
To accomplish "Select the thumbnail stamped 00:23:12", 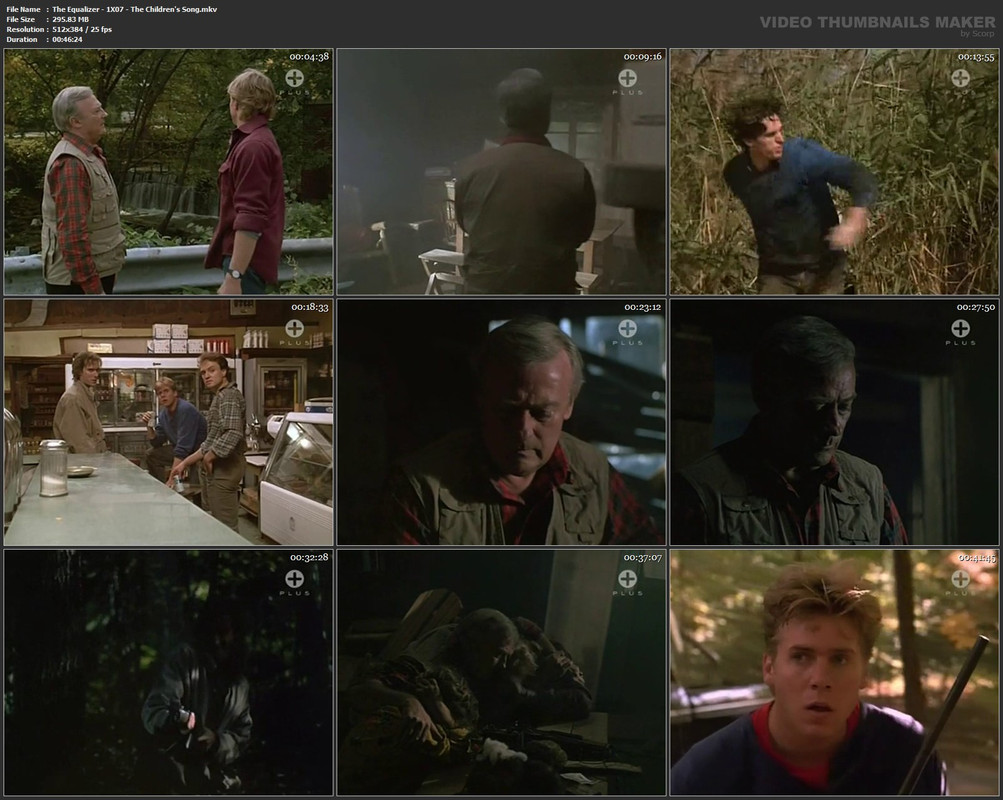I will click(502, 422).
